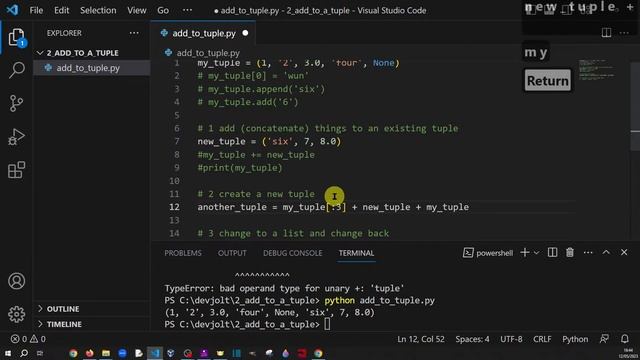Switch to the TERMINAL panel tab

[356, 253]
